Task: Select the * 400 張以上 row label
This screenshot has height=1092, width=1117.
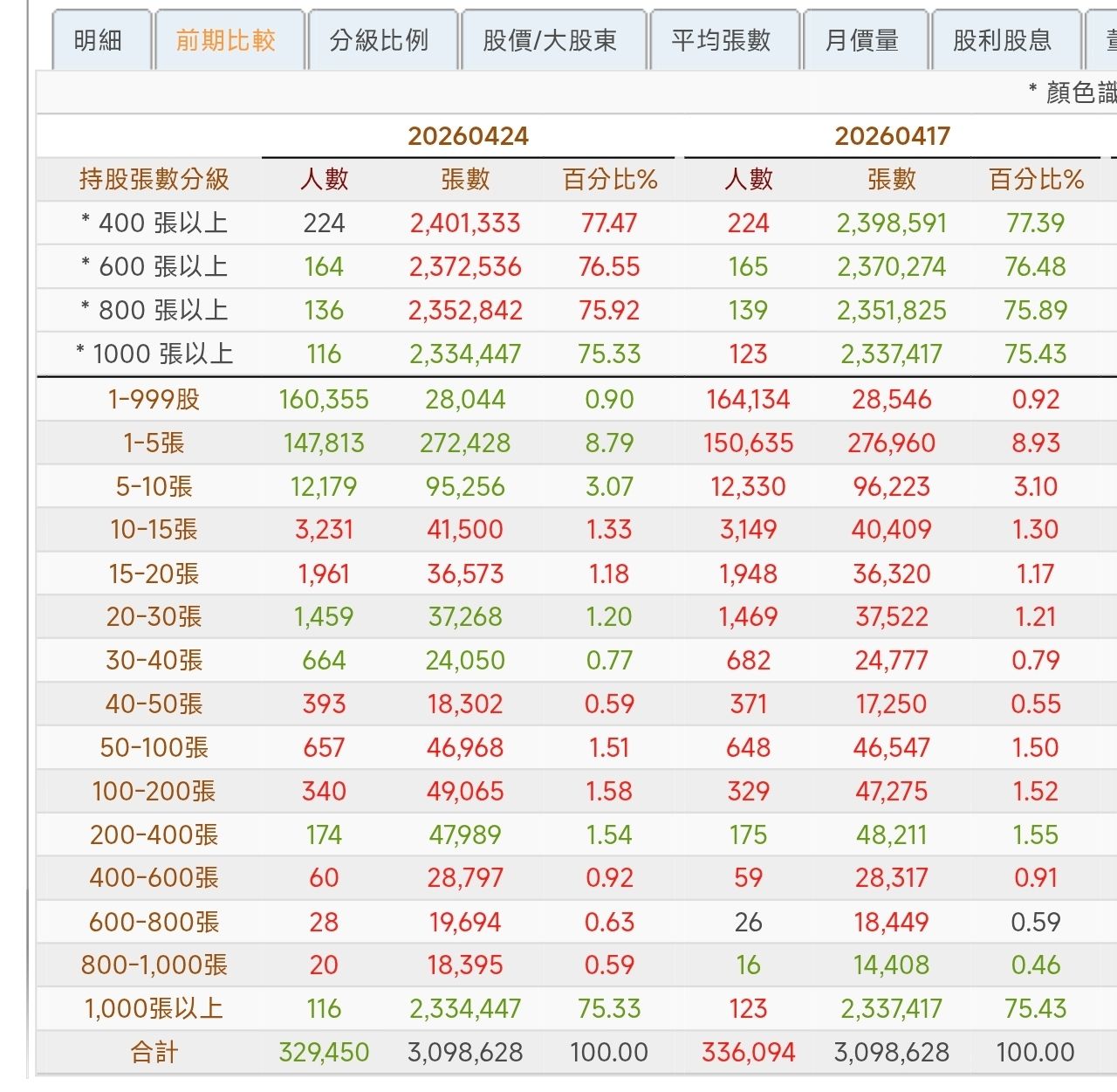Action: pyautogui.click(x=154, y=223)
